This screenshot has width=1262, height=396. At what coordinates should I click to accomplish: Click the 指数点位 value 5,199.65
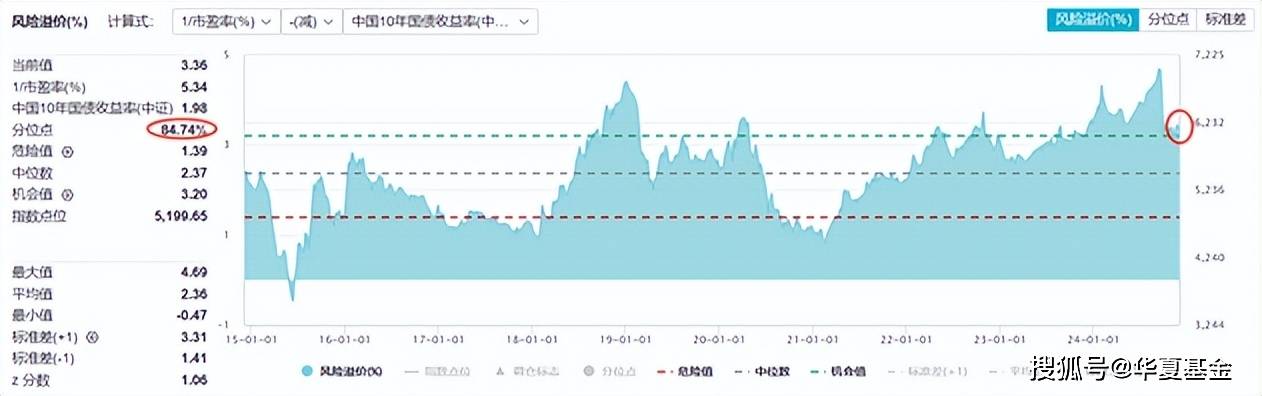pos(182,216)
